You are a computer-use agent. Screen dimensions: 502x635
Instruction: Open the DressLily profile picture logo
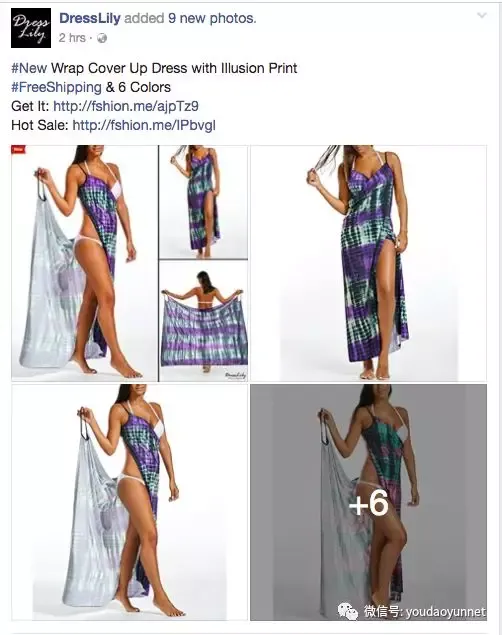(31, 28)
